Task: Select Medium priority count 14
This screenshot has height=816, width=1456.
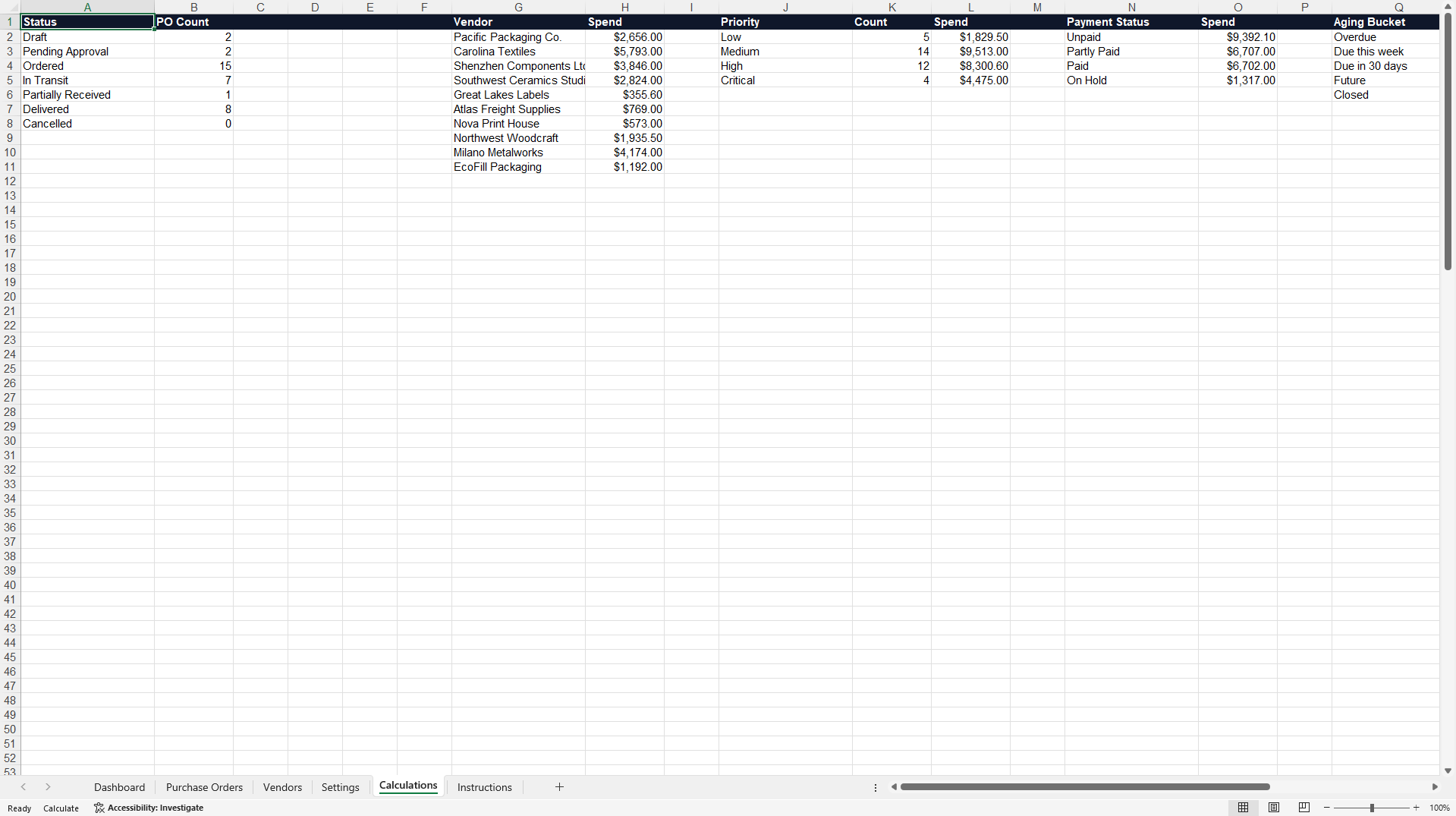Action: (x=892, y=52)
